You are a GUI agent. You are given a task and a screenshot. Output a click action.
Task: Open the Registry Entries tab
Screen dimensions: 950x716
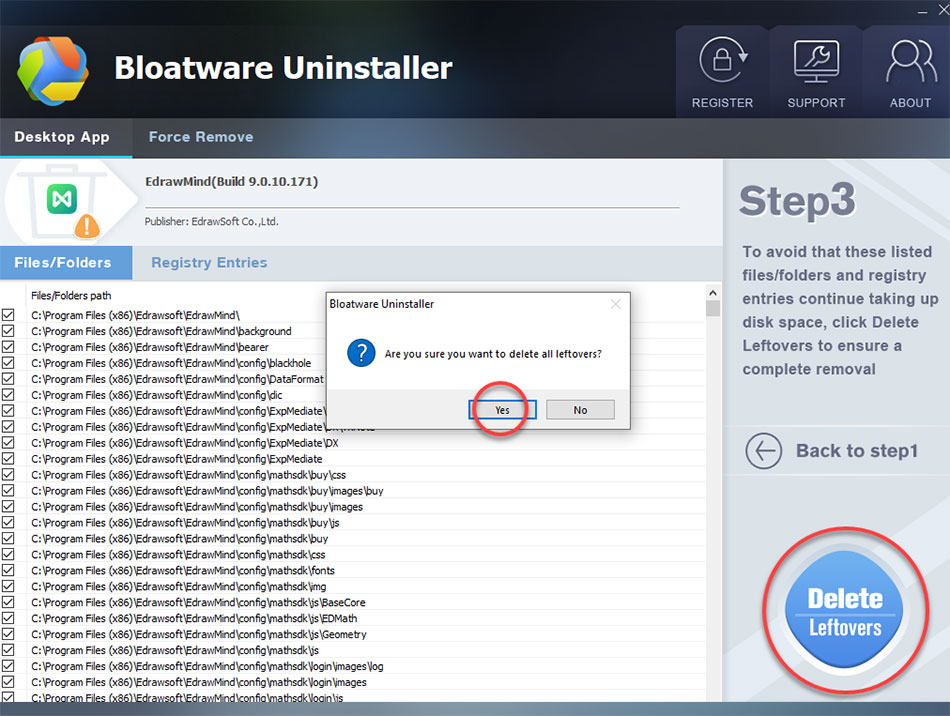click(209, 263)
